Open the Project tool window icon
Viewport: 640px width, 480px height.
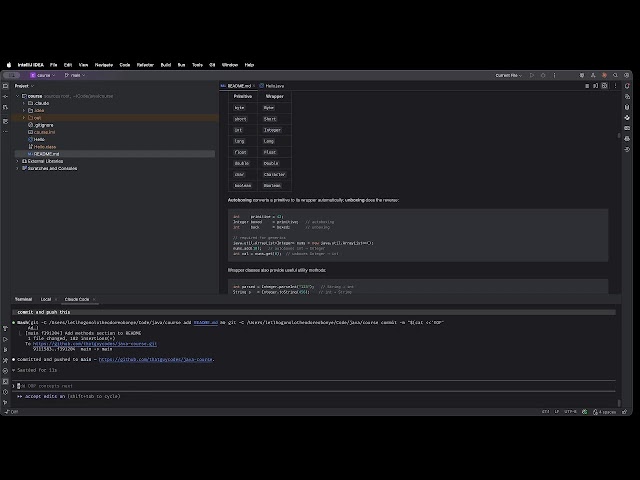coord(5,86)
